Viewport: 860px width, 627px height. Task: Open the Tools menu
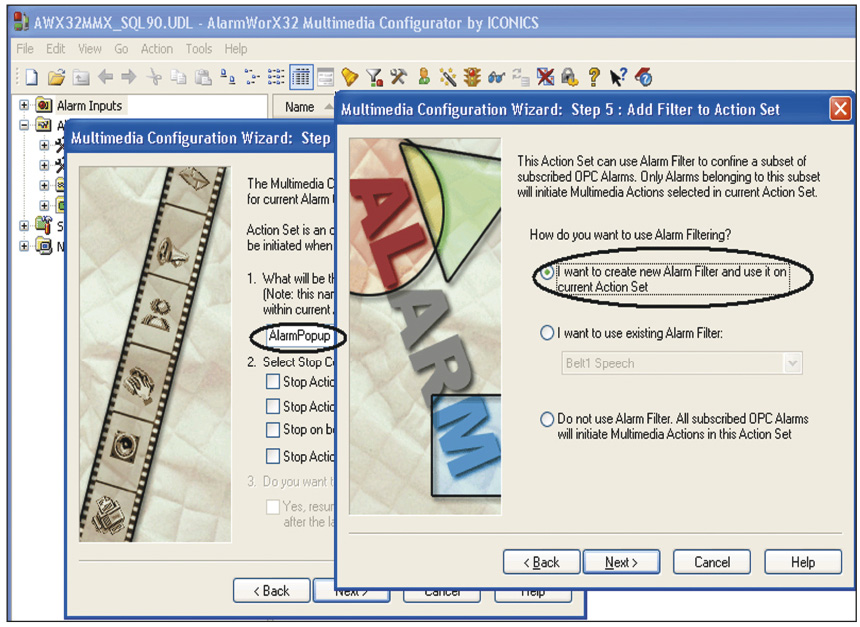point(199,49)
